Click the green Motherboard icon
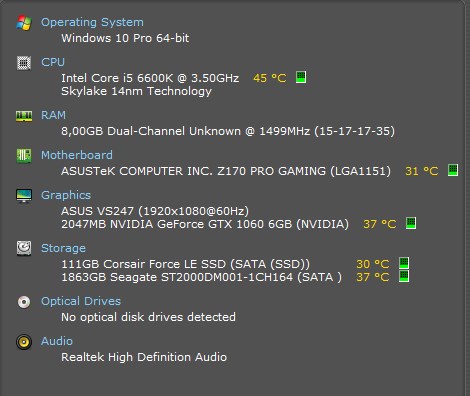The width and height of the screenshot is (470, 396). (24, 155)
